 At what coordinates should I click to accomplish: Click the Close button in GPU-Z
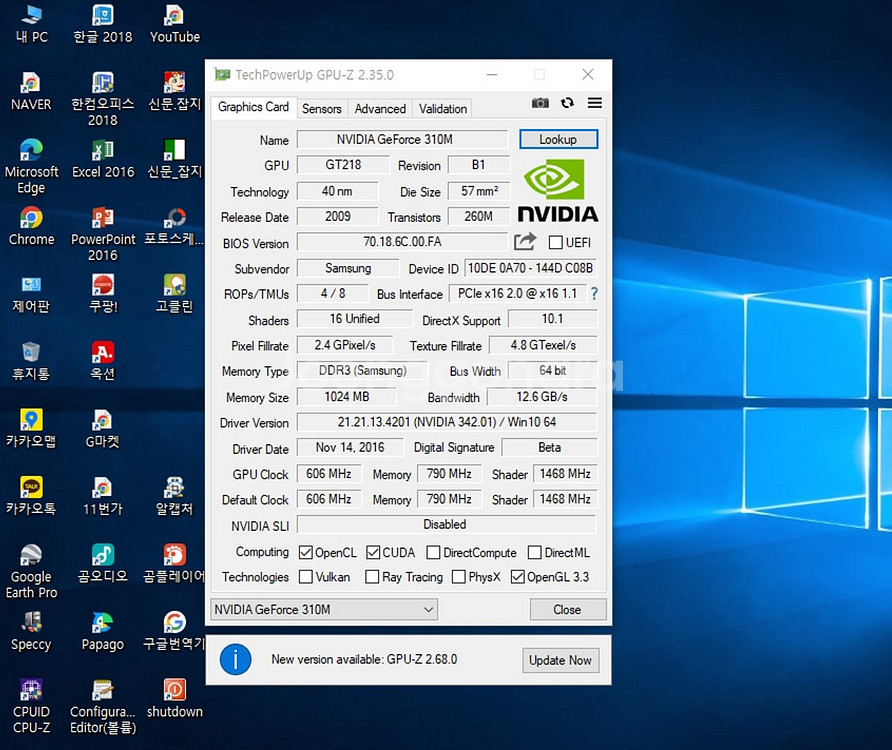point(567,609)
